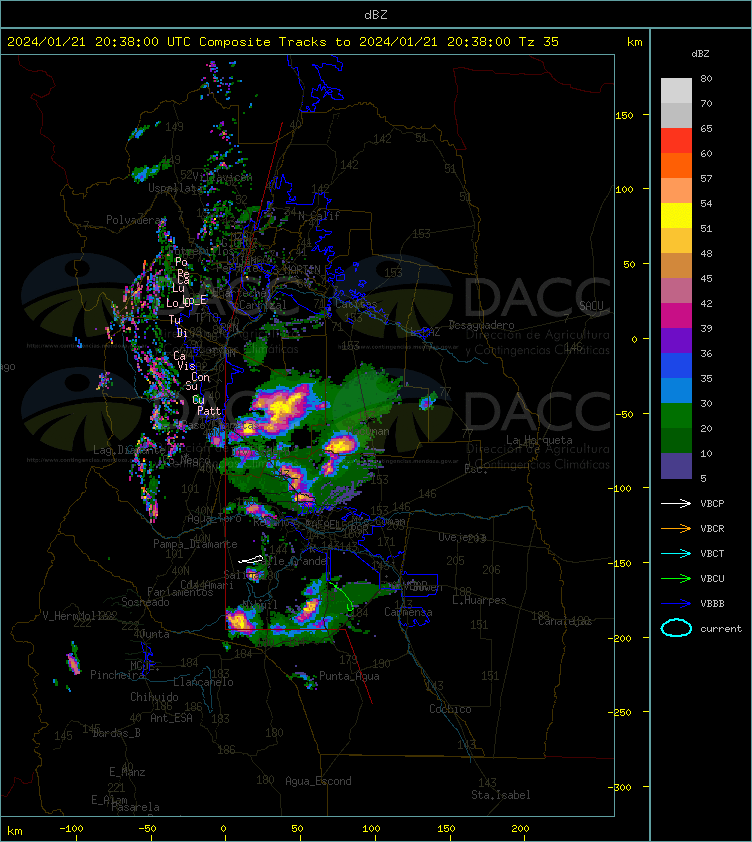Pick the light blue 30–35 dBZ swatch
Viewport: 752px width, 842px height.
[x=676, y=390]
